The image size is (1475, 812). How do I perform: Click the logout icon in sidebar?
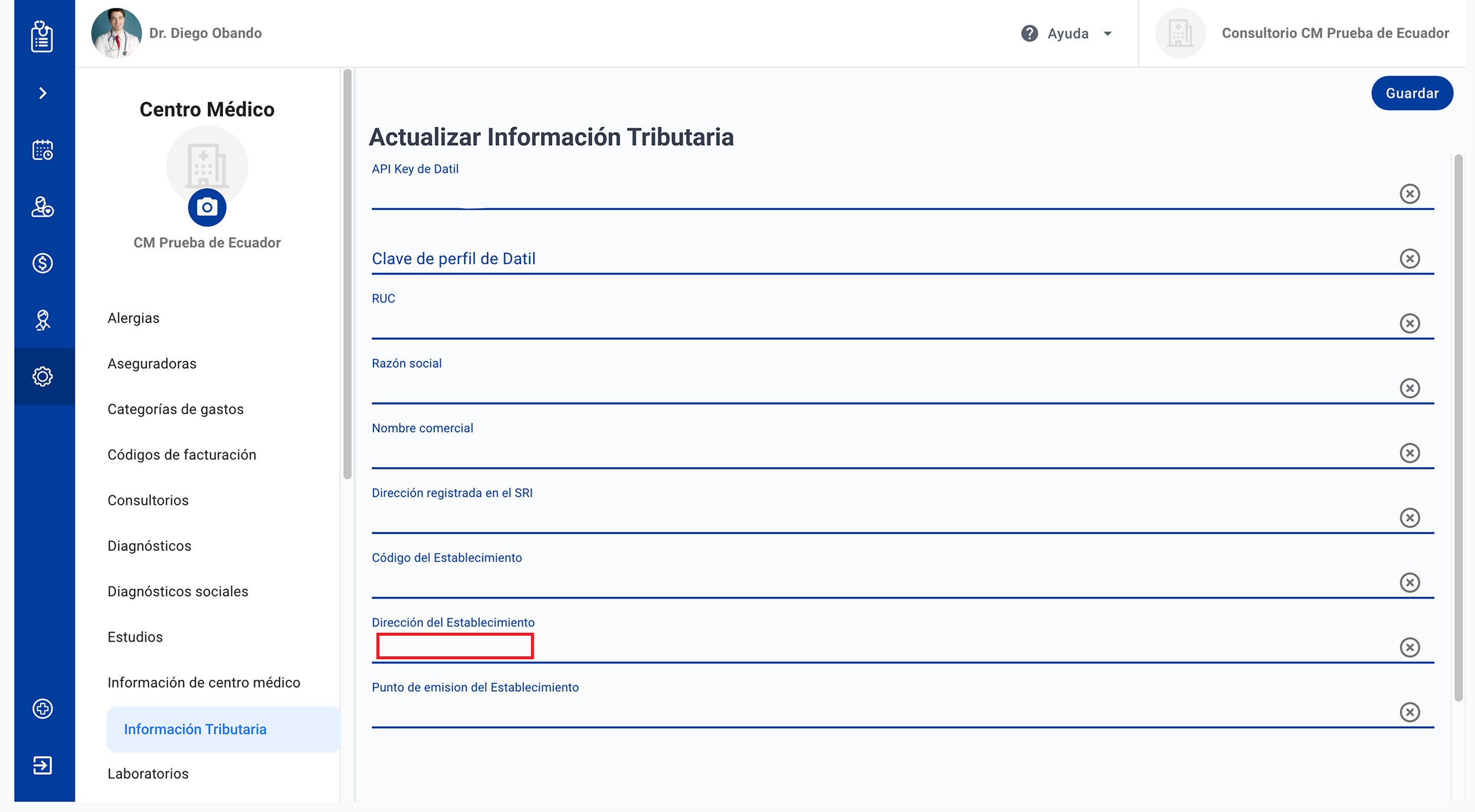[42, 765]
